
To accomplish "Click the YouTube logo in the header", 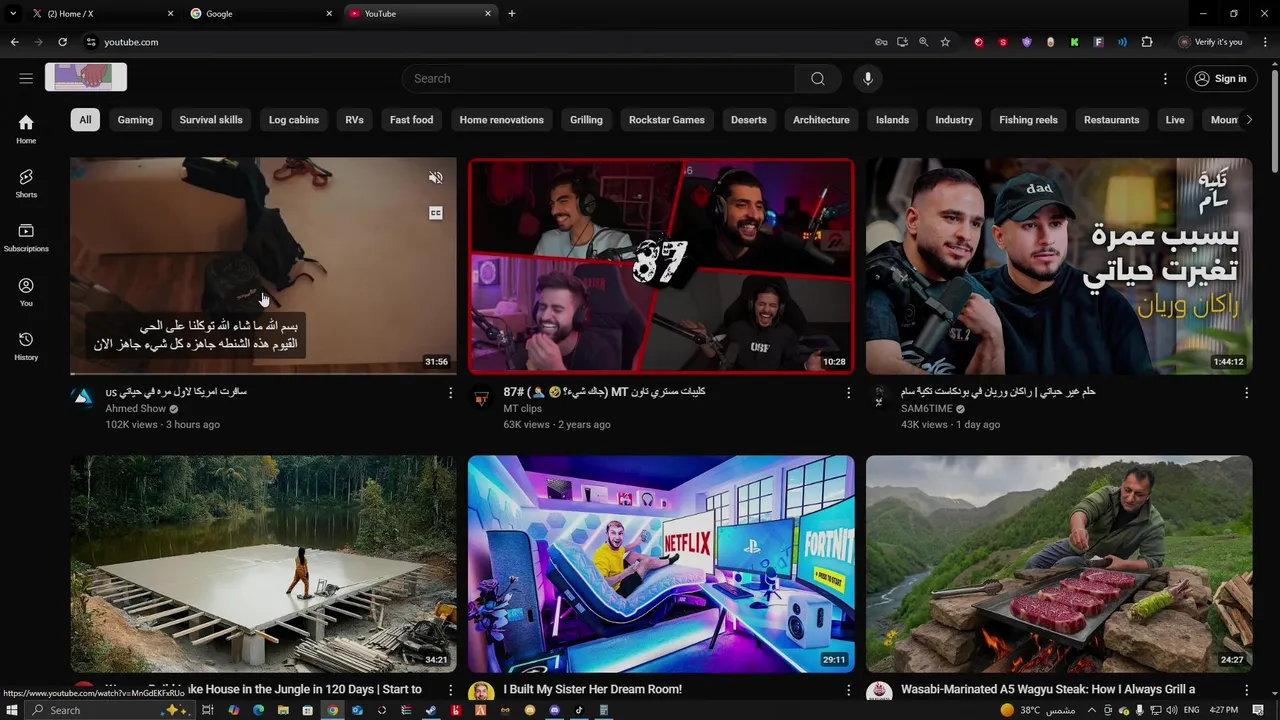I will pos(86,77).
